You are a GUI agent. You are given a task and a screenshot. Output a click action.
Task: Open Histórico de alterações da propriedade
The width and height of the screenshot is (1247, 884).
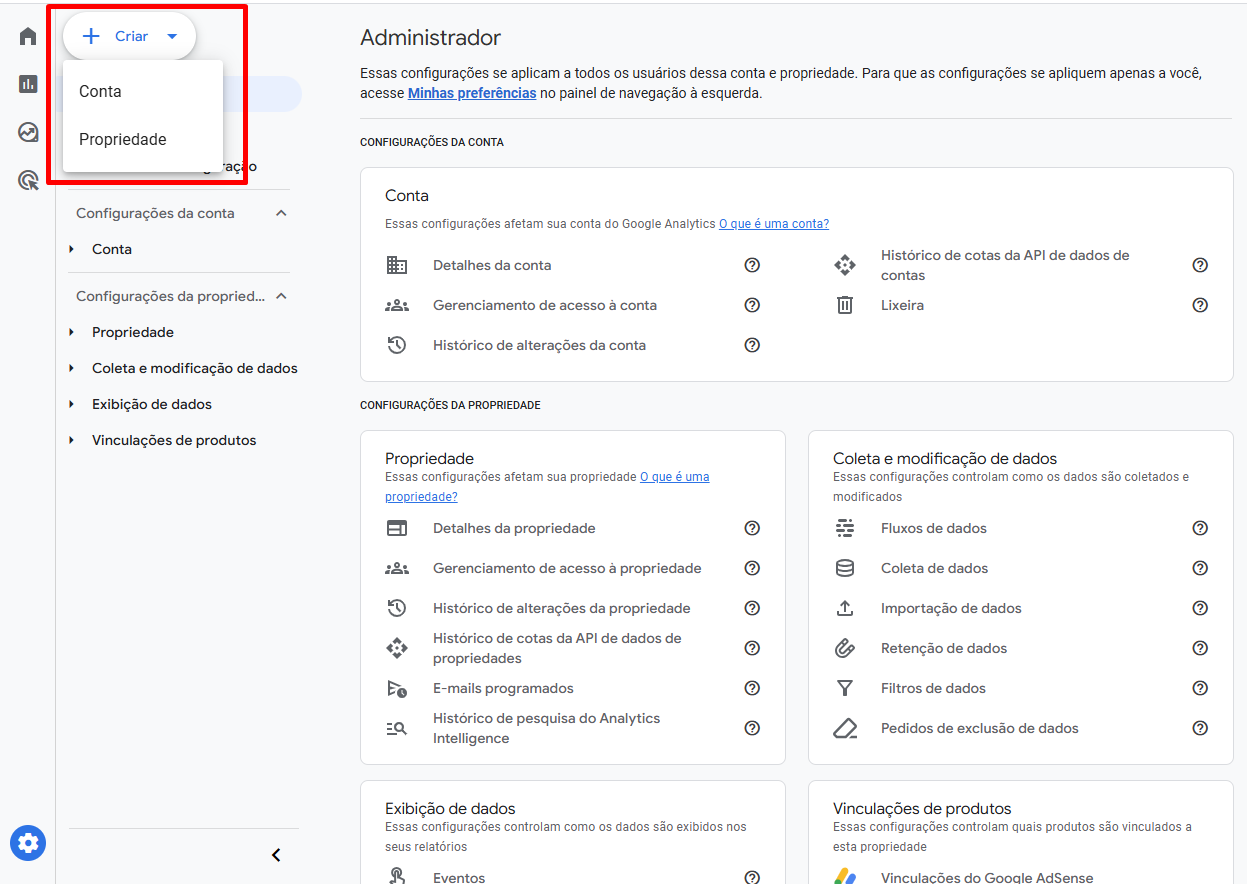tap(561, 608)
